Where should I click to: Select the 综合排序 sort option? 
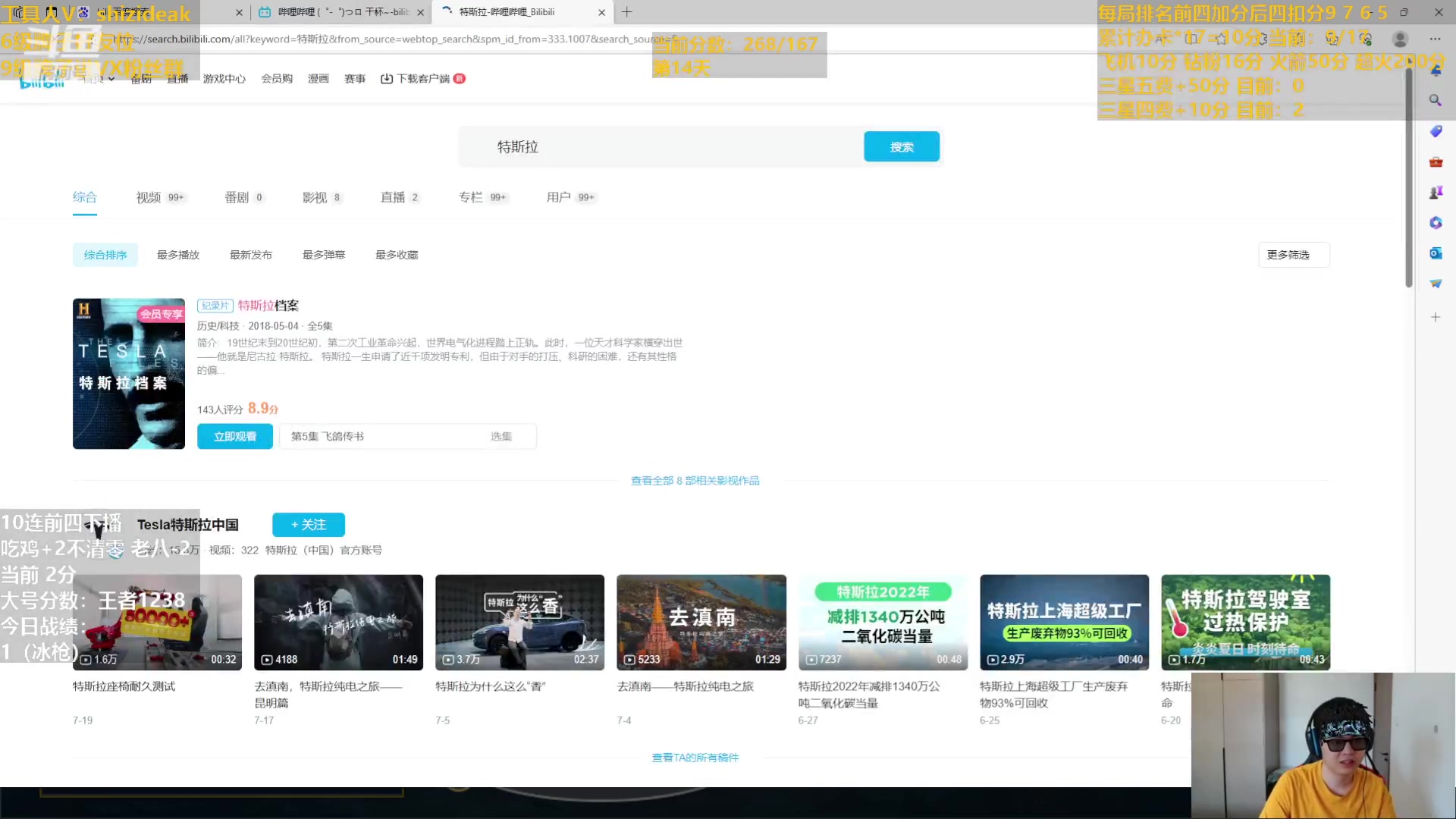click(x=105, y=255)
